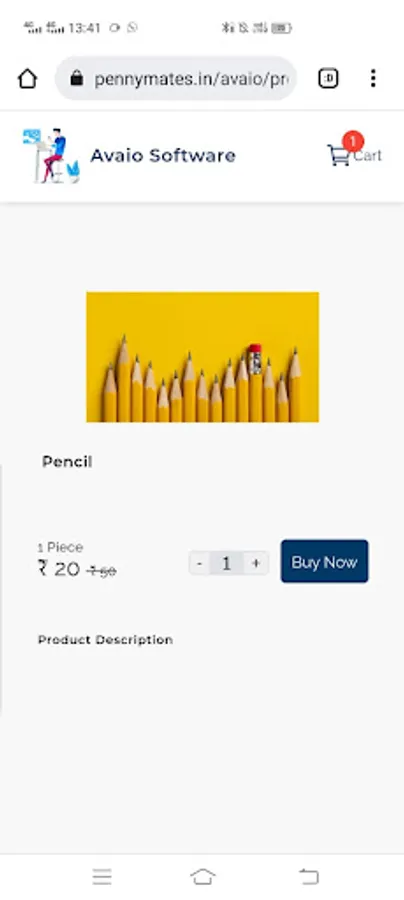The height and width of the screenshot is (900, 404).
Task: Open the three-dot browser menu
Action: (373, 78)
